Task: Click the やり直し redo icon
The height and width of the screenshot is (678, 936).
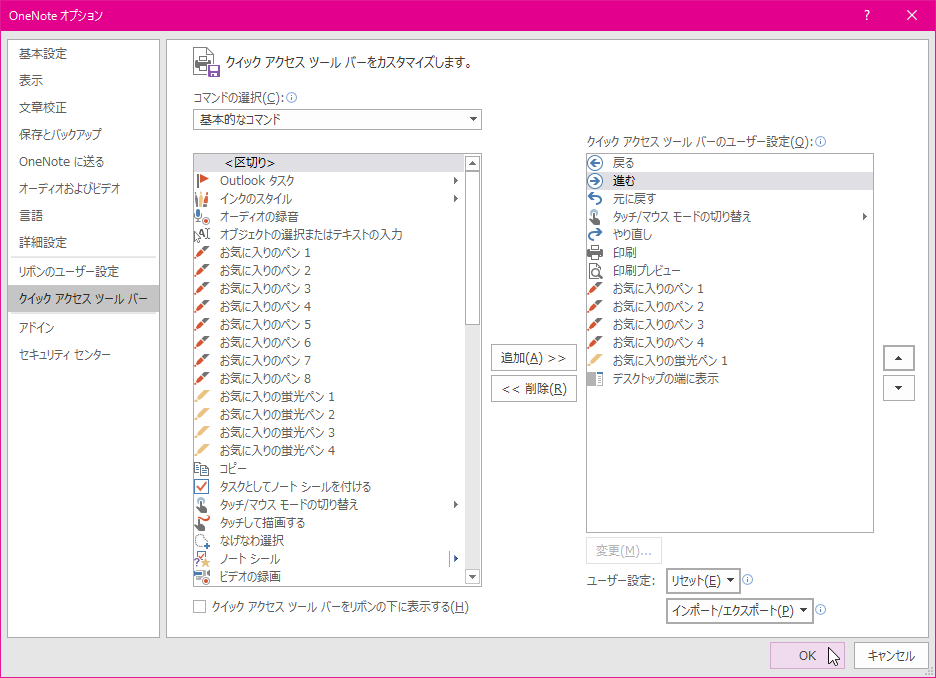Action: click(595, 235)
